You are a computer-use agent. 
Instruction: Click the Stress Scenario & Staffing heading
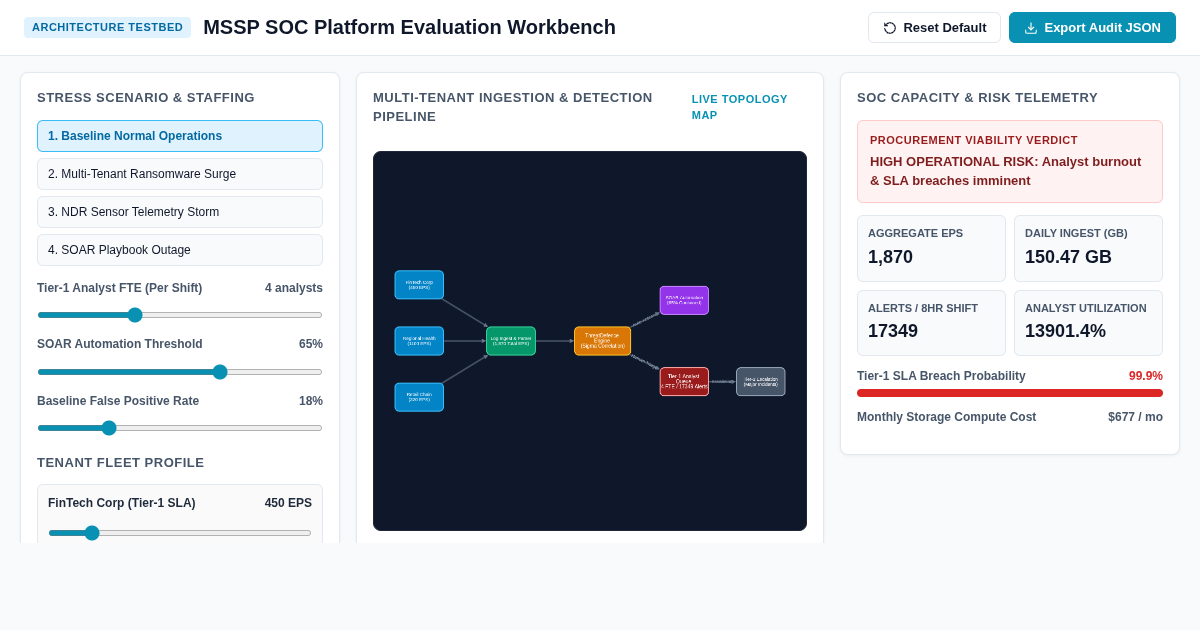pos(146,97)
